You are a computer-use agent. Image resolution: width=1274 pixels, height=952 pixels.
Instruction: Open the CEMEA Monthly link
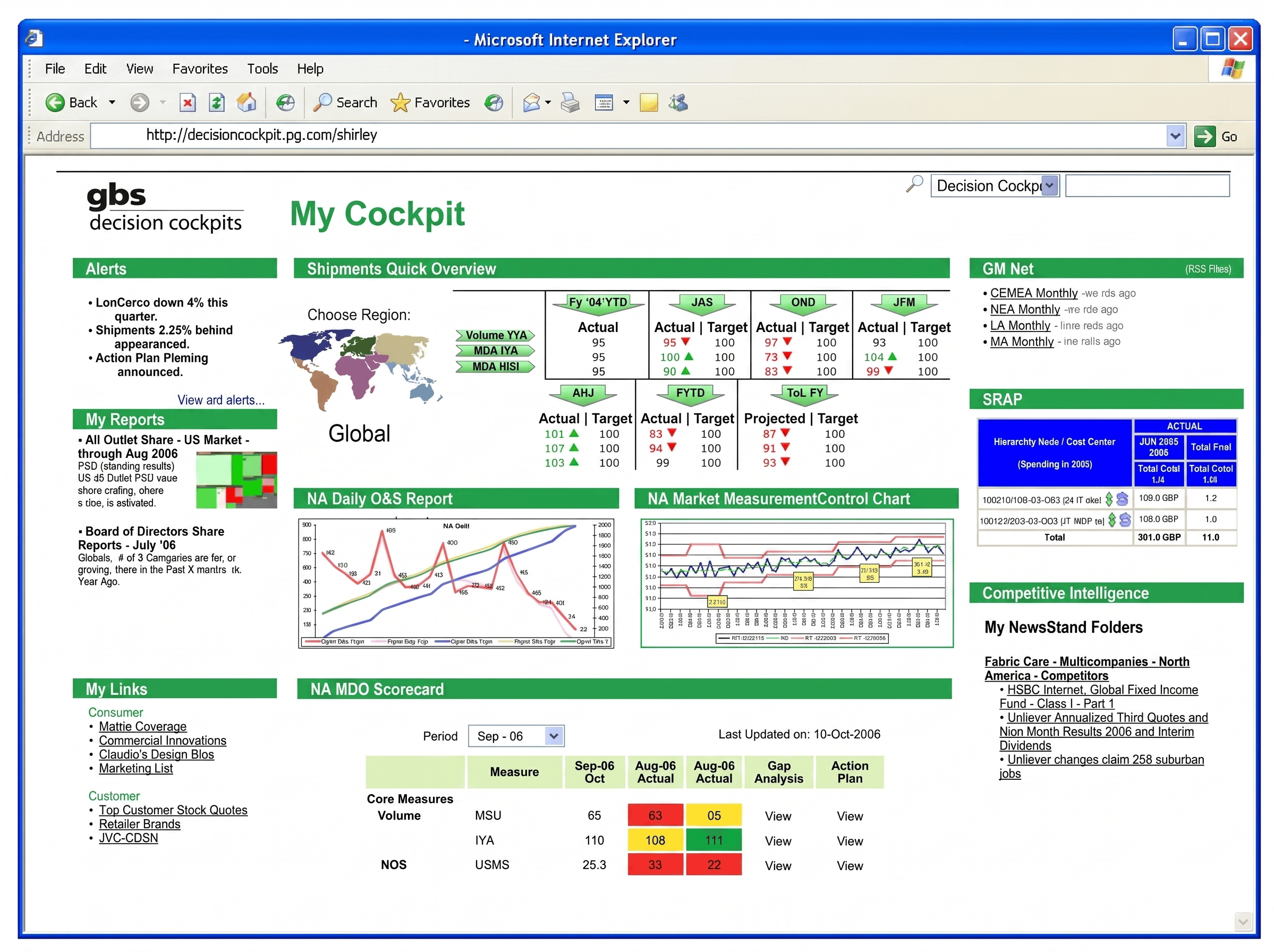[x=1033, y=293]
